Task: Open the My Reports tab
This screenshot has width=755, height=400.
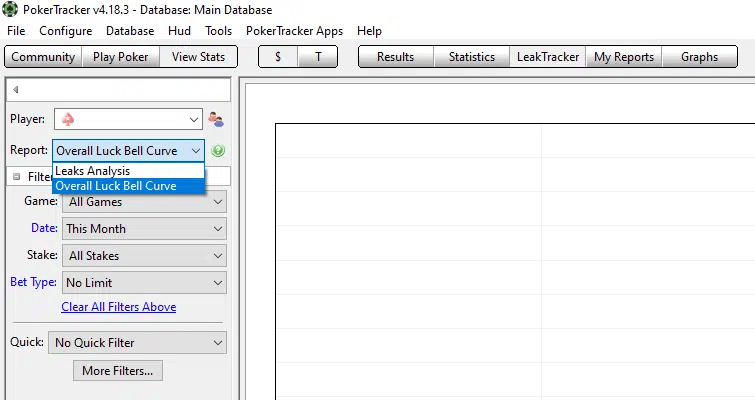Action: (x=624, y=57)
